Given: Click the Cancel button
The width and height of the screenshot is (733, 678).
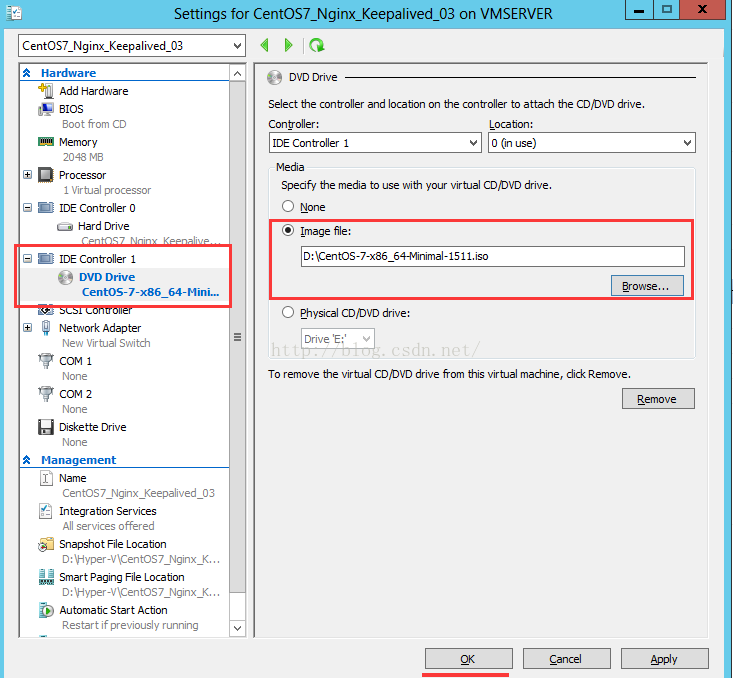Looking at the screenshot, I should pos(567,659).
